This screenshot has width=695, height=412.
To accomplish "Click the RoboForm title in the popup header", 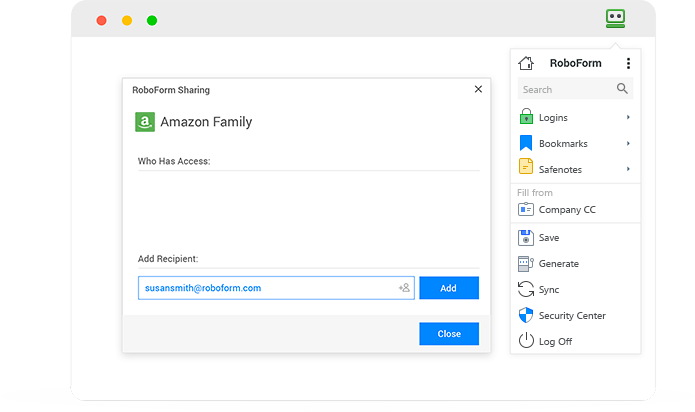I will [x=575, y=63].
